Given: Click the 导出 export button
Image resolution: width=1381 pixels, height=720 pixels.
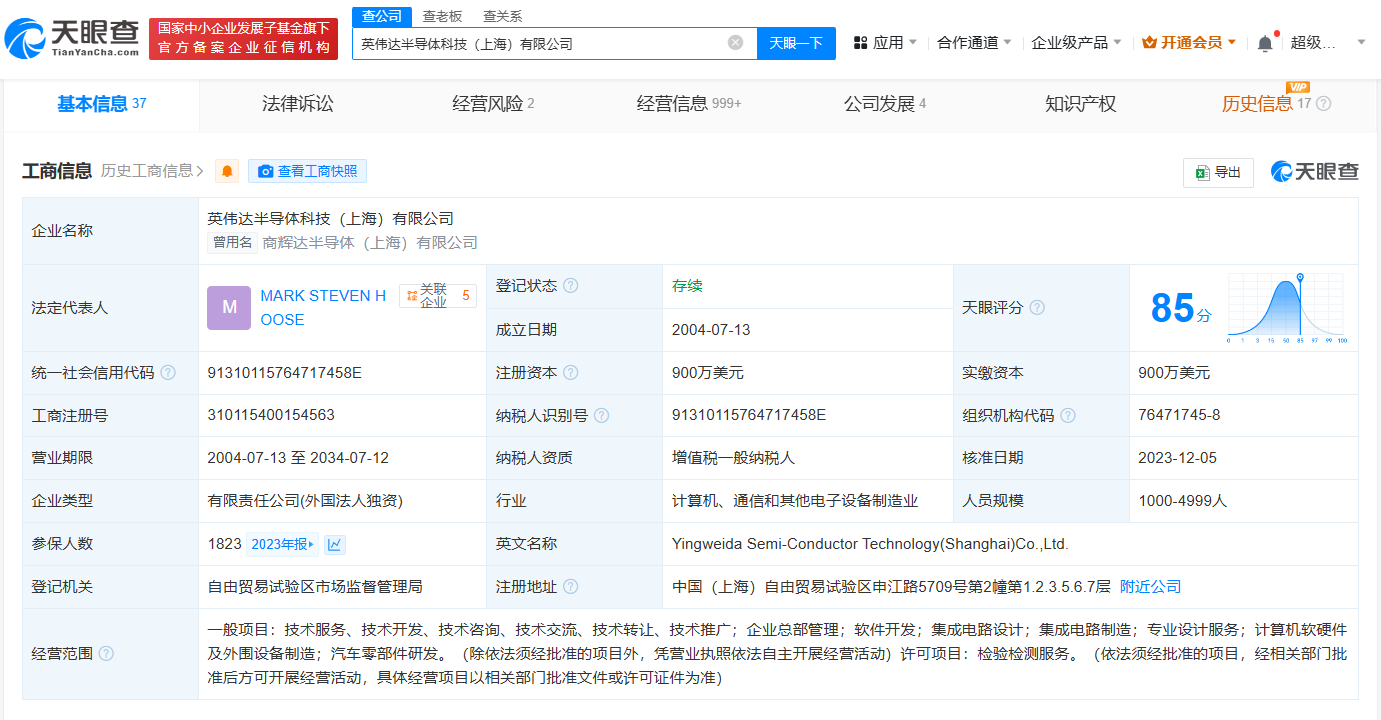Looking at the screenshot, I should tap(1218, 172).
